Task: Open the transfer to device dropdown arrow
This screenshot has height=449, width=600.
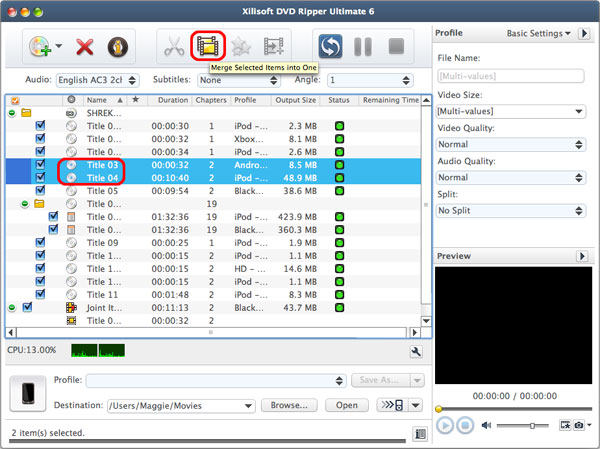Action: tap(416, 405)
